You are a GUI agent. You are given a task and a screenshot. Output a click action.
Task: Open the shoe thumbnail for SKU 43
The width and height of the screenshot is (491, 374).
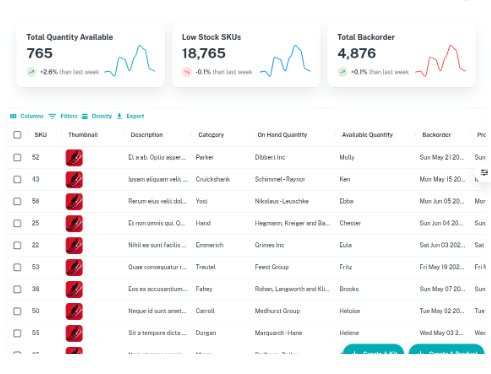pyautogui.click(x=74, y=180)
